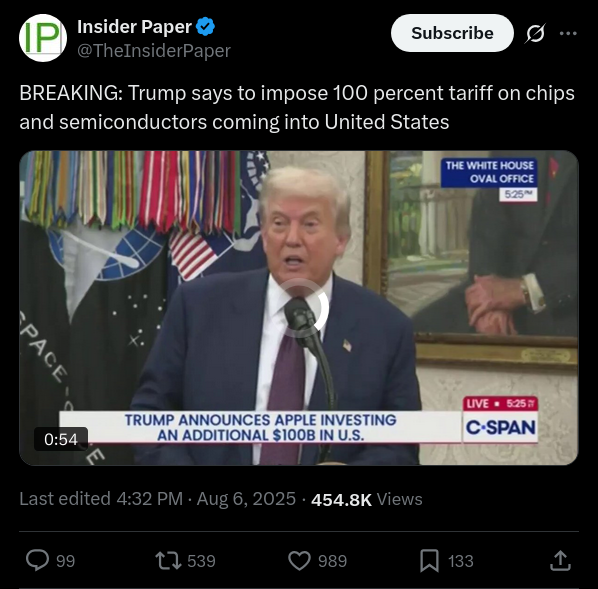Click the blue verified badge
Image resolution: width=598 pixels, height=589 pixels.
205,27
